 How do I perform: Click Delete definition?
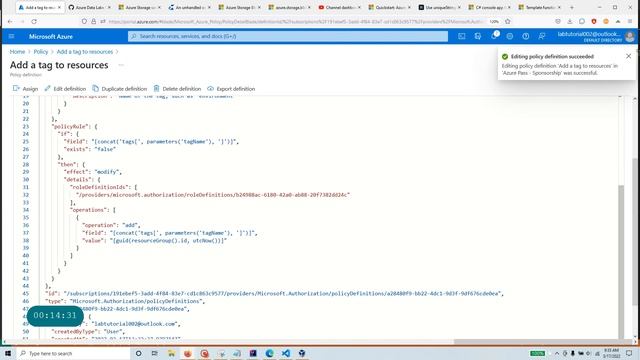pos(177,89)
